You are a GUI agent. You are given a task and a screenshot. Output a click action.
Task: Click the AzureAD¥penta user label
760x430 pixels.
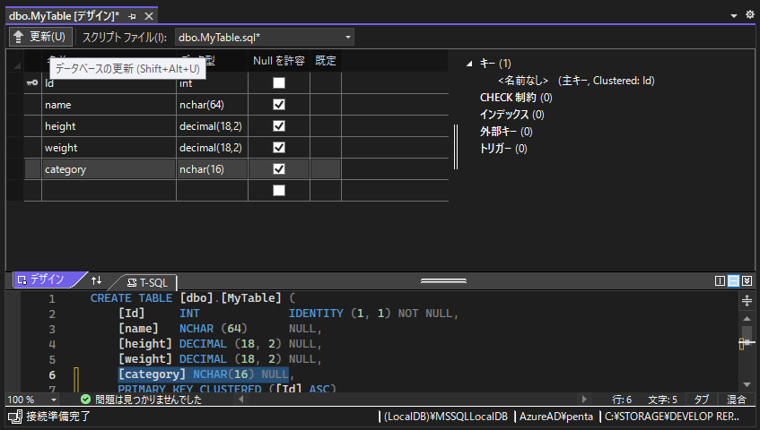point(556,416)
